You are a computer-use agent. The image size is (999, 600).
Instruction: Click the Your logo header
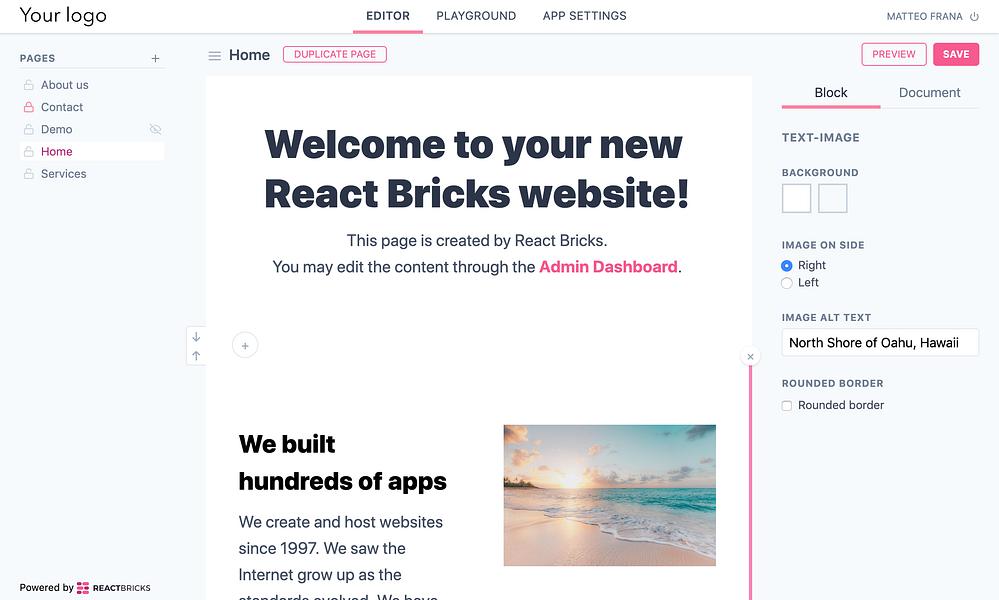click(x=63, y=15)
